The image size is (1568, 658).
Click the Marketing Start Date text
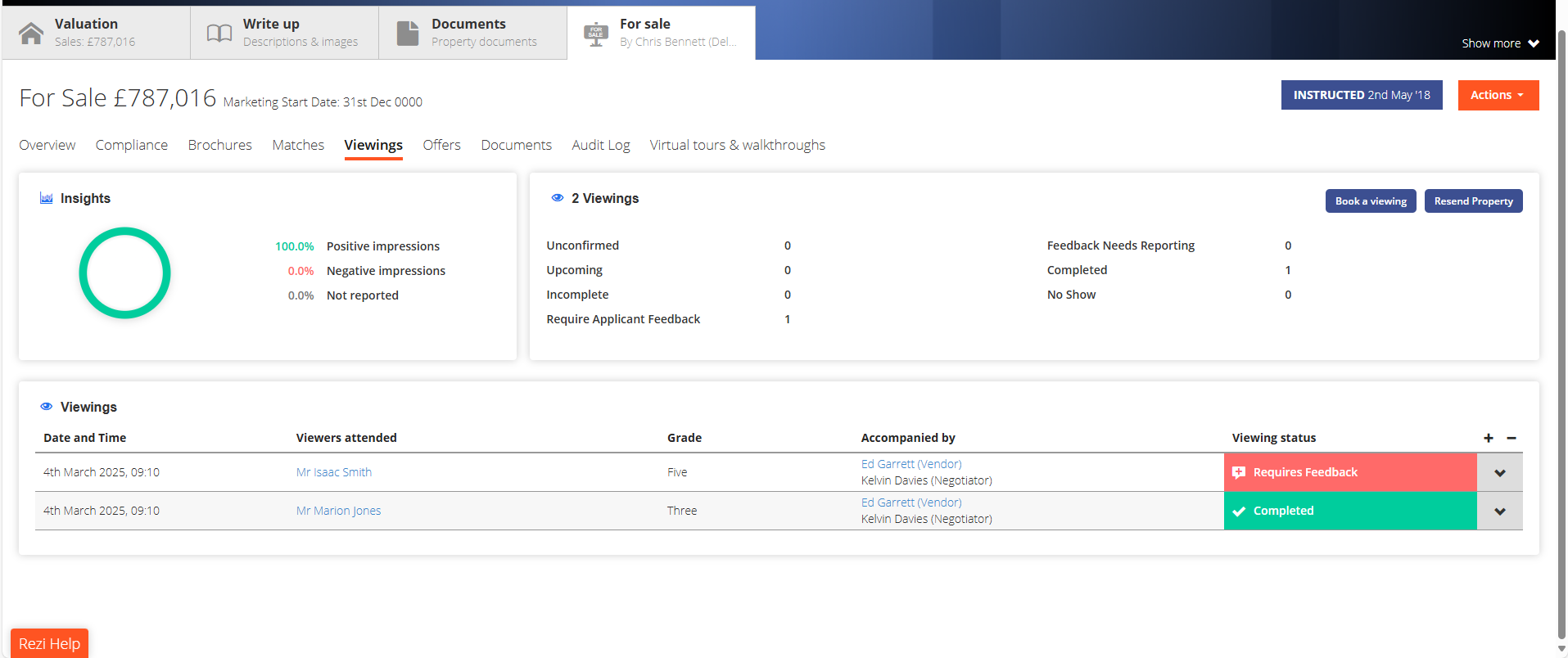coord(323,102)
